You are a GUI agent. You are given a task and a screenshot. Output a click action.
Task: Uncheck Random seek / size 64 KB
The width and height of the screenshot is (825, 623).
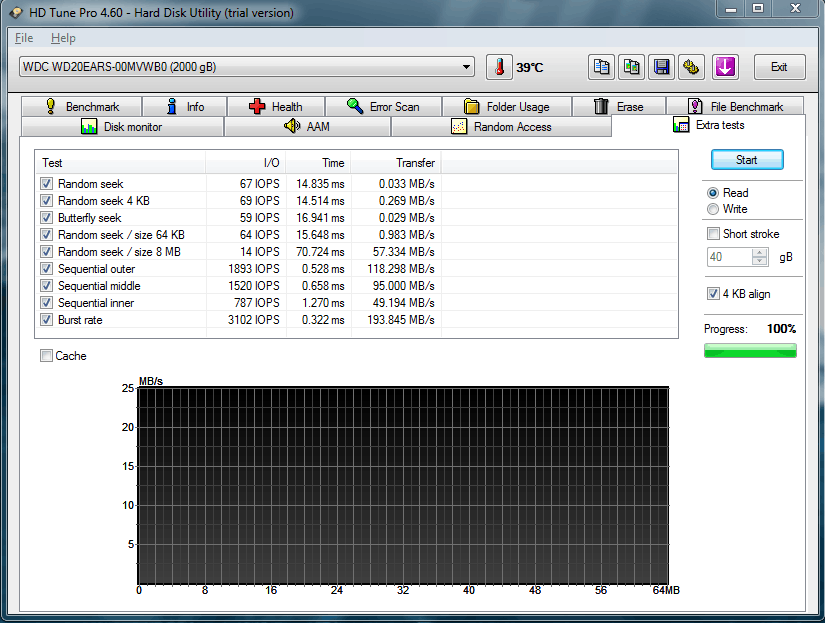pyautogui.click(x=46, y=235)
